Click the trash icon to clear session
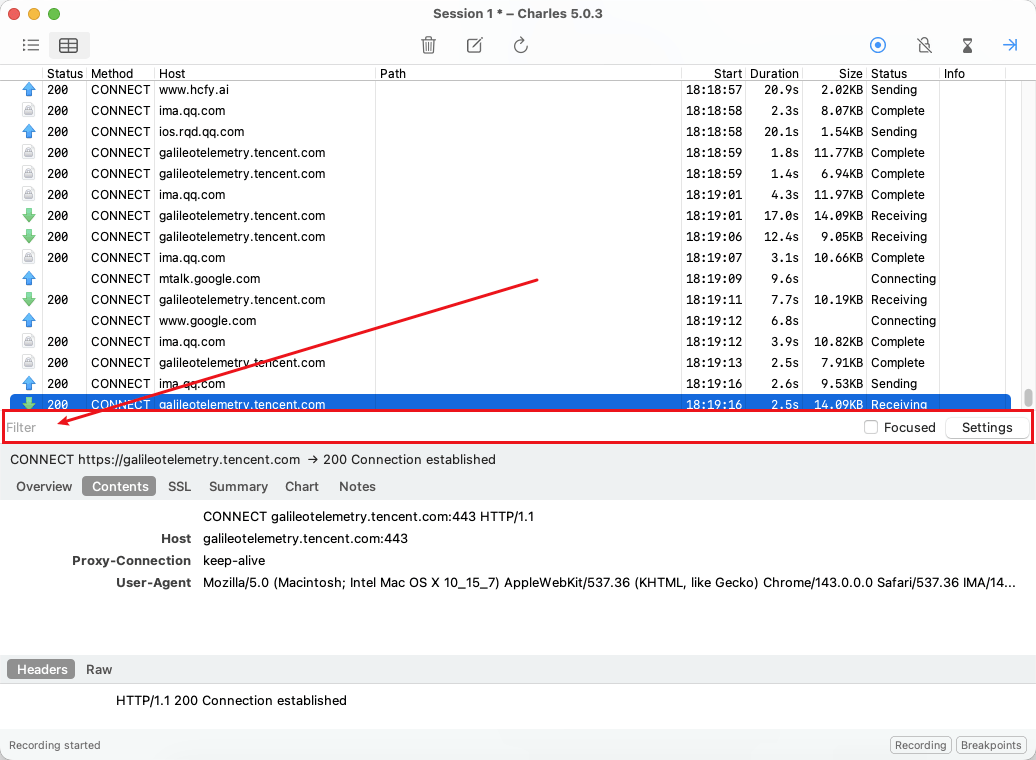This screenshot has height=760, width=1036. pos(428,45)
